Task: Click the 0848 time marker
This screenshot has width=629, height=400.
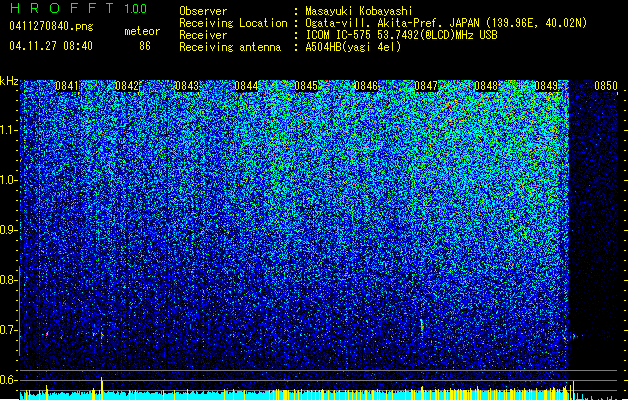Action: (486, 86)
